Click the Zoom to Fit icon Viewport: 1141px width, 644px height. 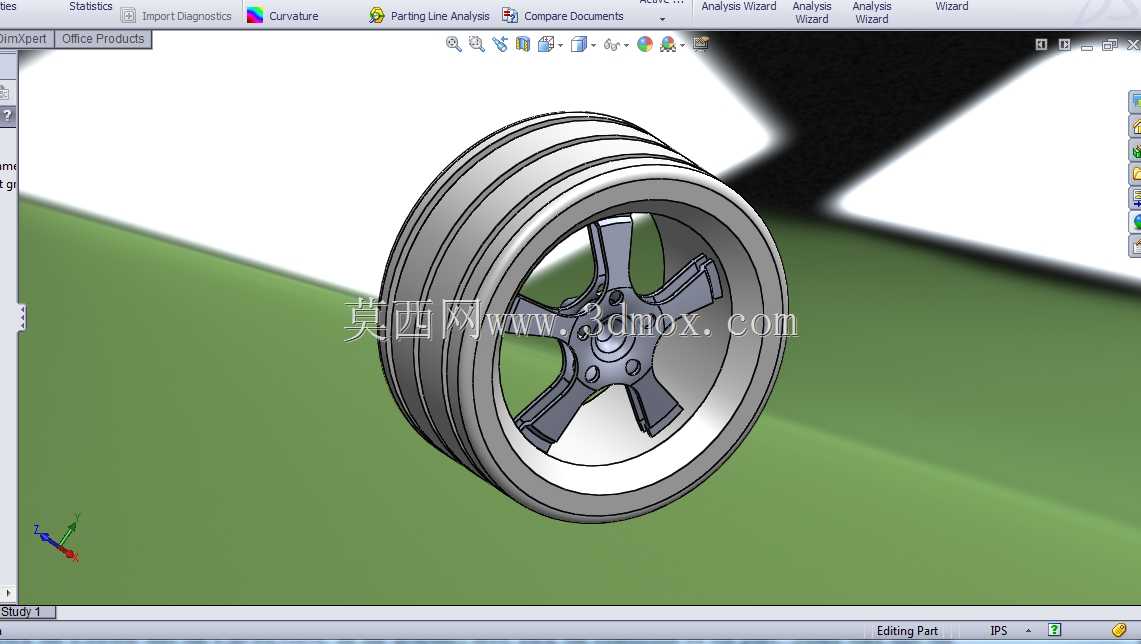click(x=453, y=44)
